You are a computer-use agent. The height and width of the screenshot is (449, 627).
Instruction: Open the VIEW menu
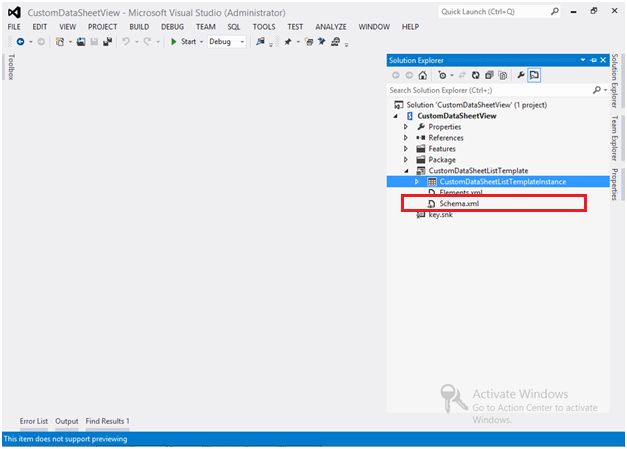click(x=68, y=27)
